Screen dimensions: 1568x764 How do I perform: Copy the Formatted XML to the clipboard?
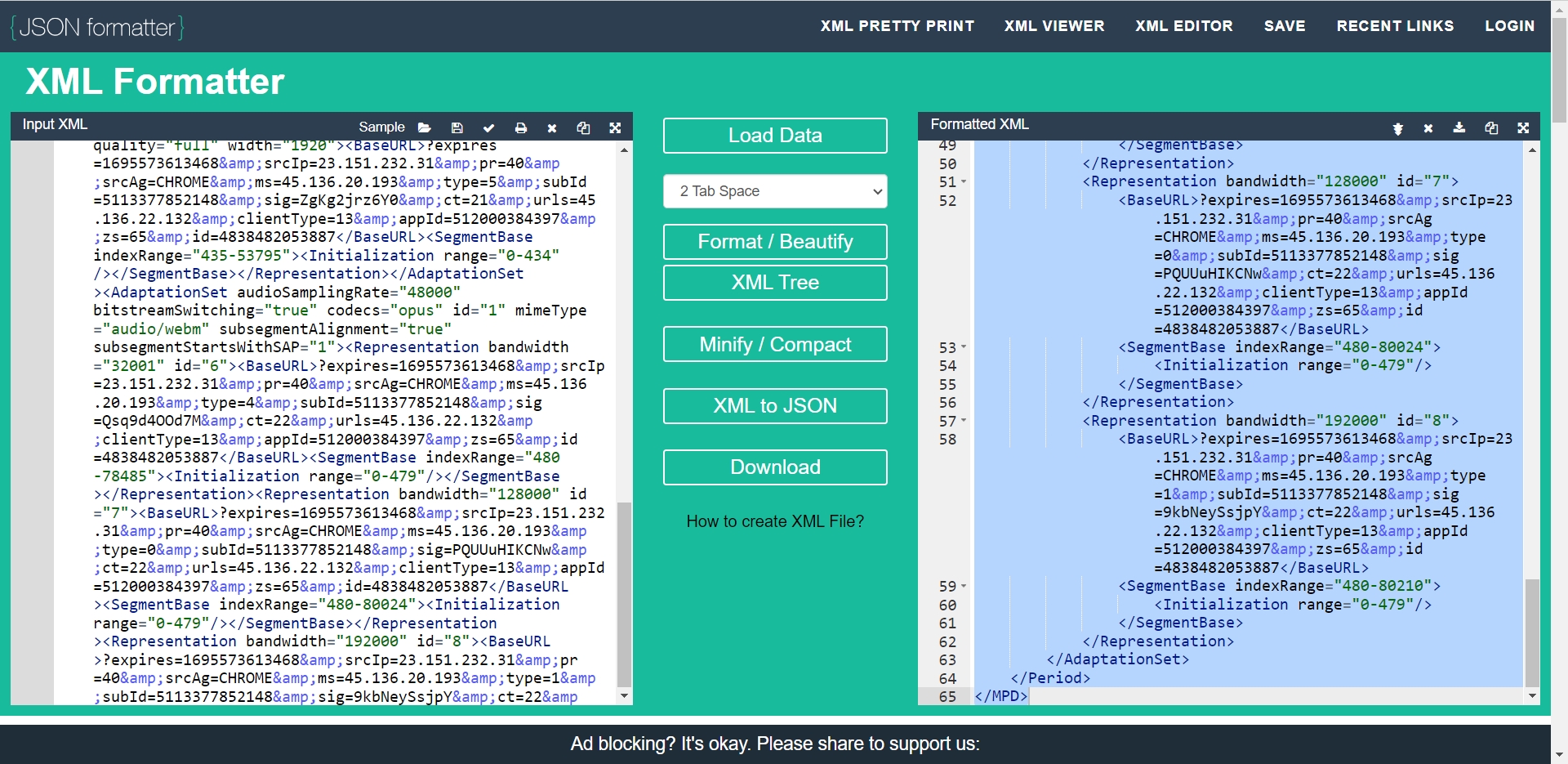1491,127
